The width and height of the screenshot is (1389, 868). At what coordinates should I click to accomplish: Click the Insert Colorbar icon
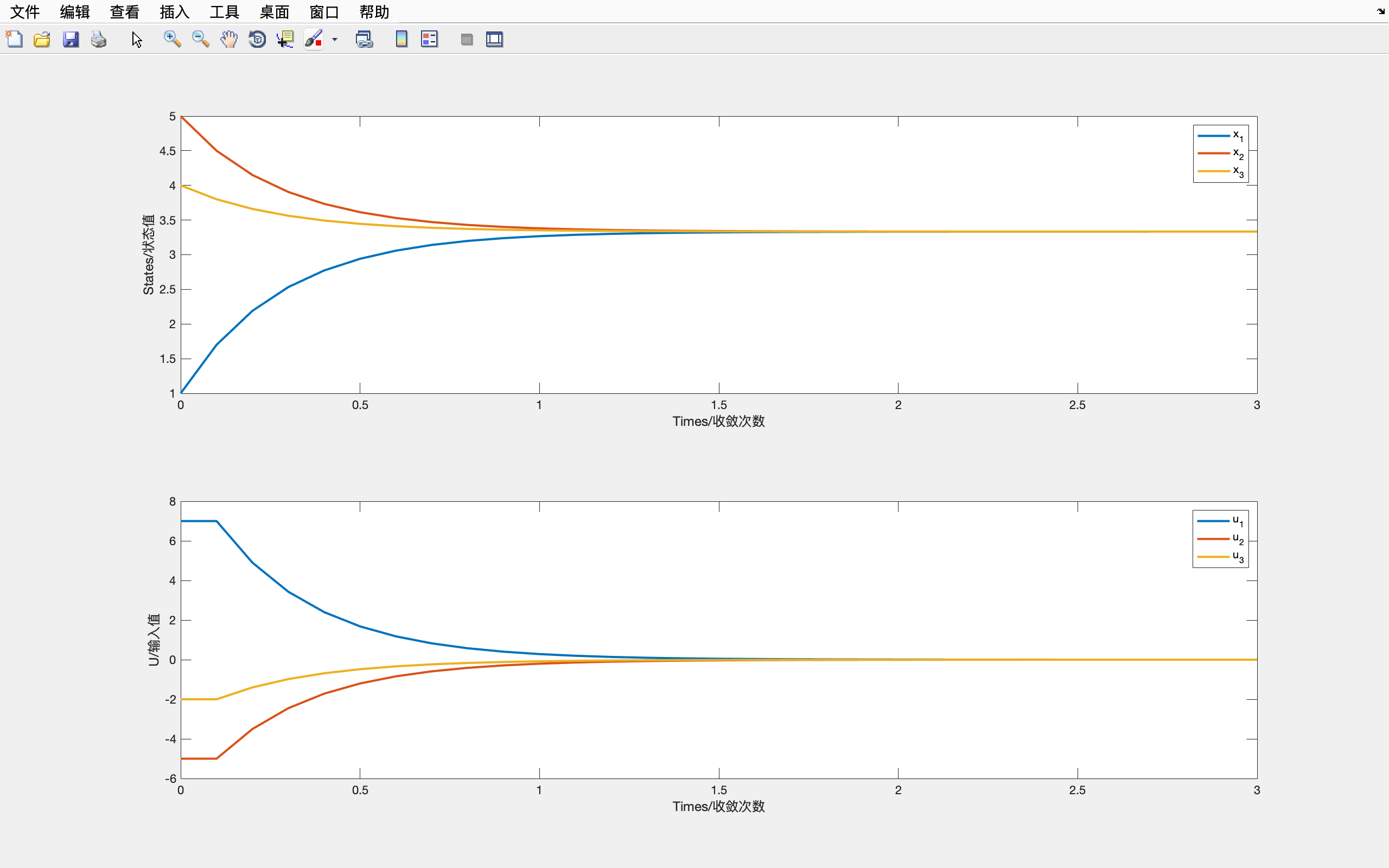(x=401, y=39)
